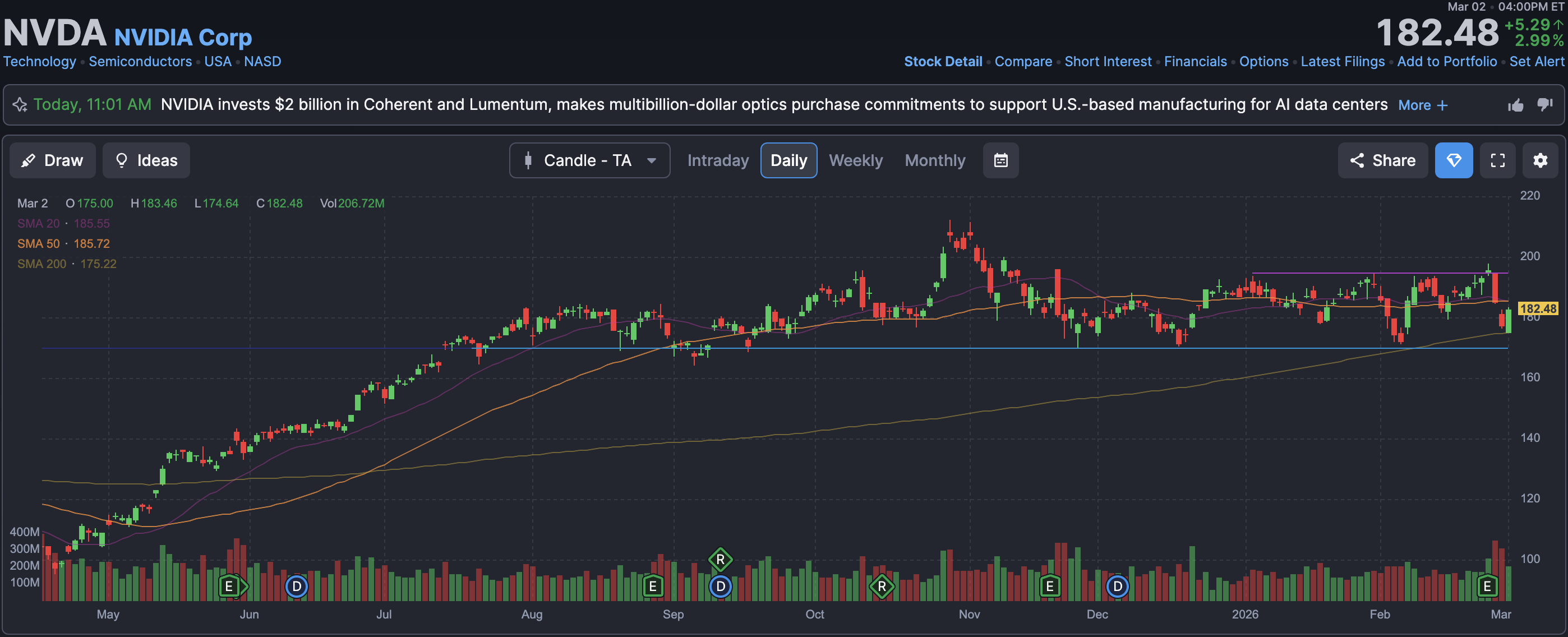Click thumbs up on news headline

pyautogui.click(x=1516, y=105)
